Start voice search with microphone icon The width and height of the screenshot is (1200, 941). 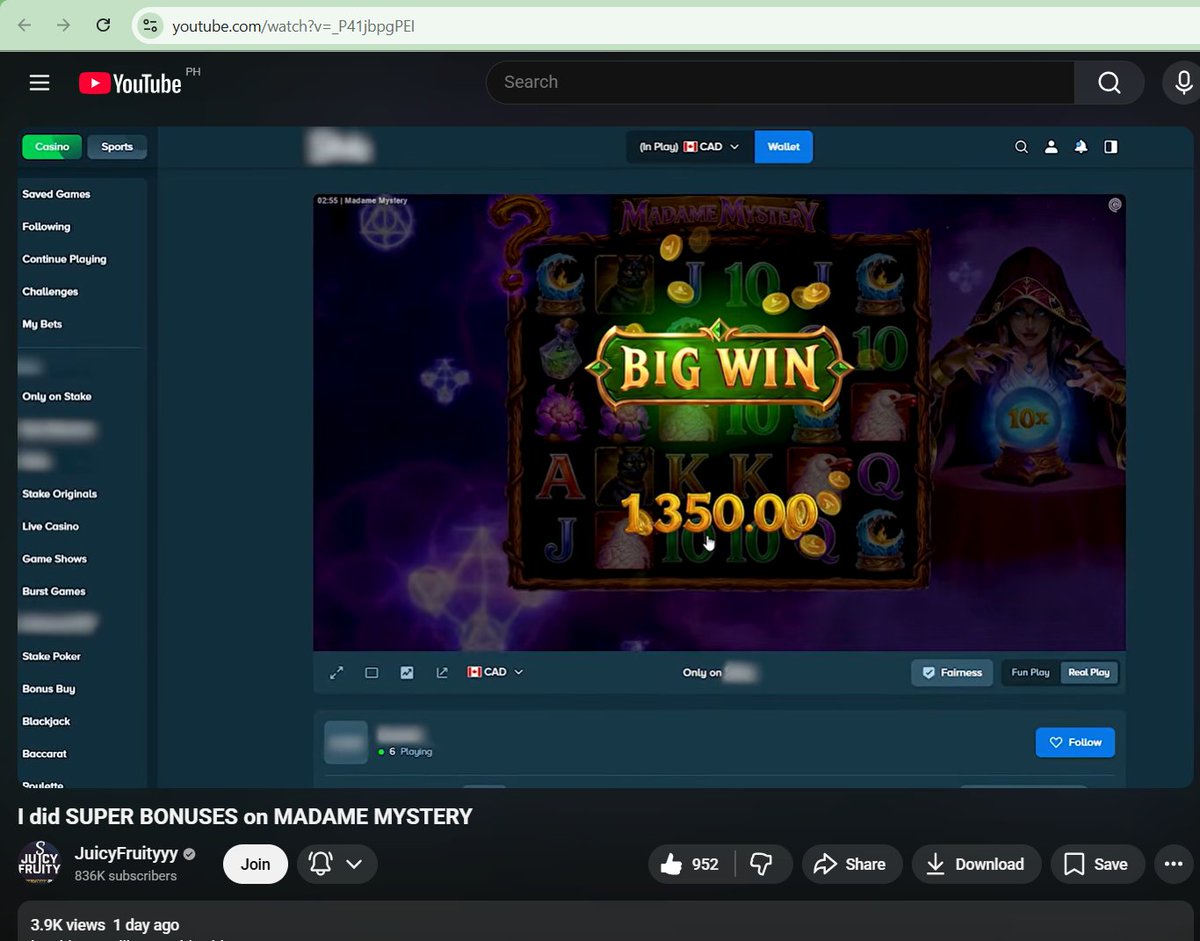coord(1183,82)
